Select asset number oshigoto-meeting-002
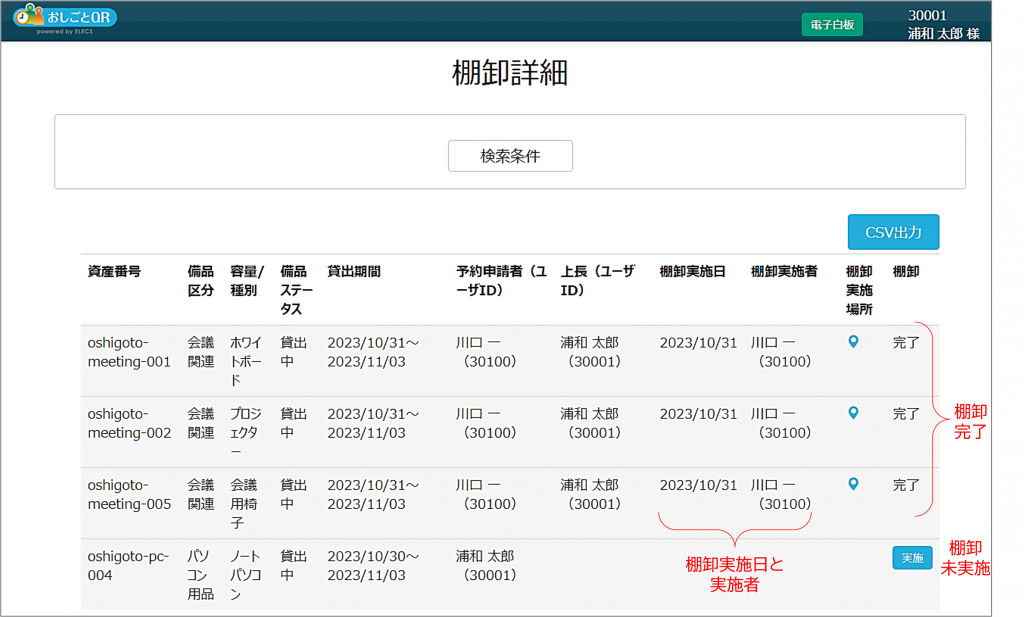The width and height of the screenshot is (1024, 617). point(129,423)
